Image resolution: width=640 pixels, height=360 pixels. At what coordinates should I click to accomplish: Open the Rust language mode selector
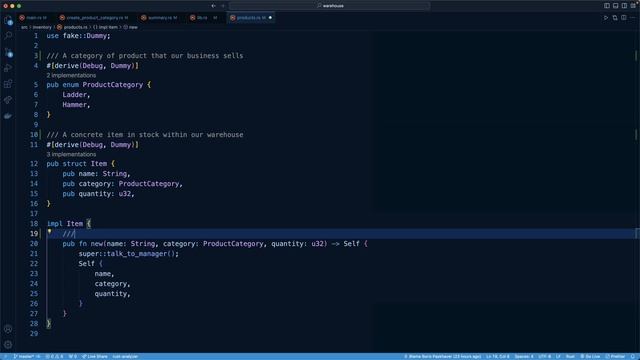click(570, 356)
